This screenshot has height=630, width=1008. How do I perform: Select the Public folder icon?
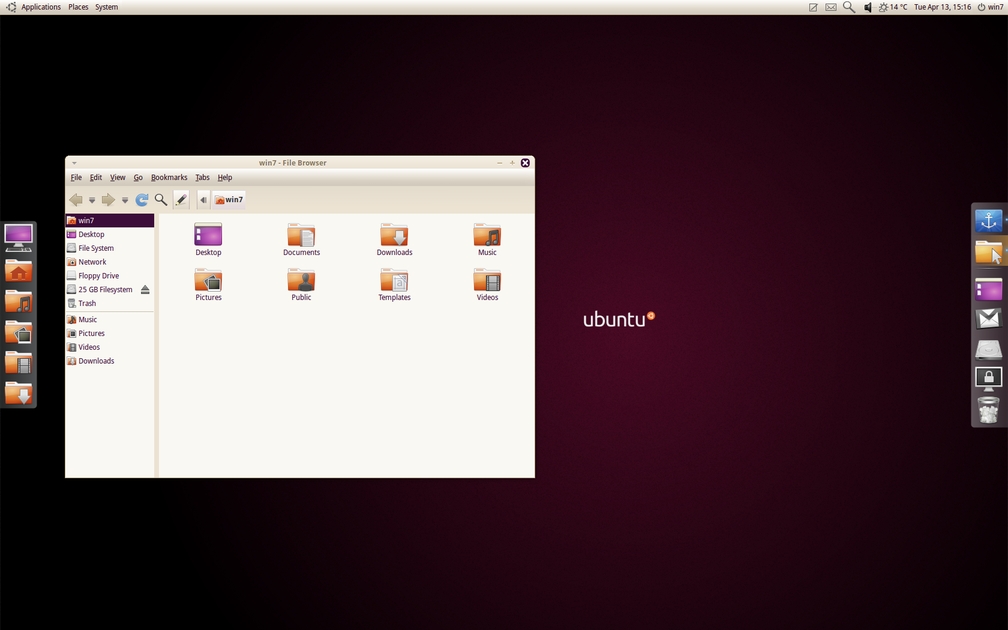[302, 285]
